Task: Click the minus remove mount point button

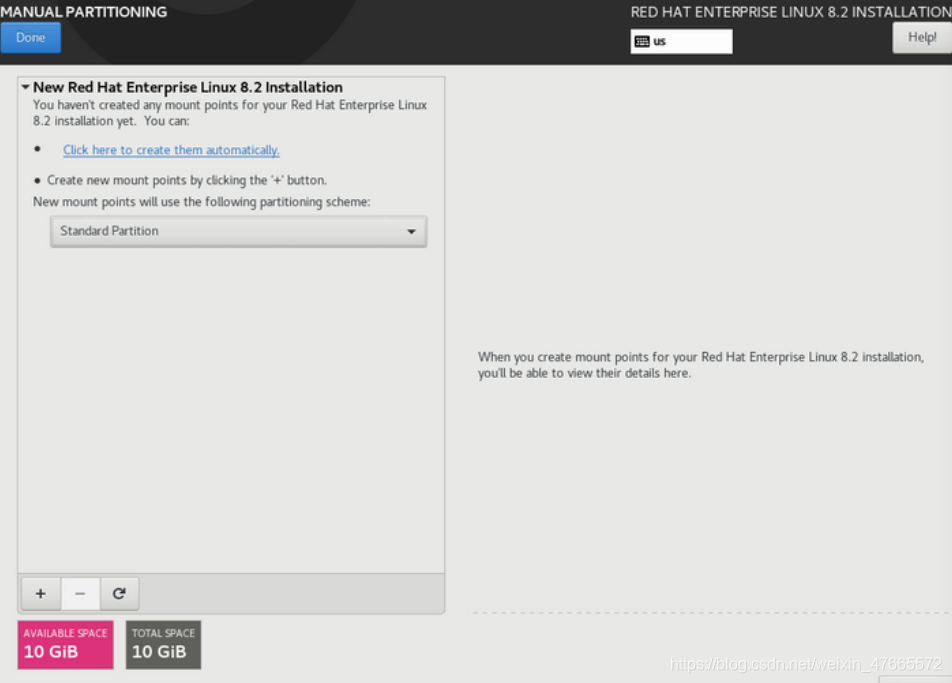Action: tap(80, 594)
